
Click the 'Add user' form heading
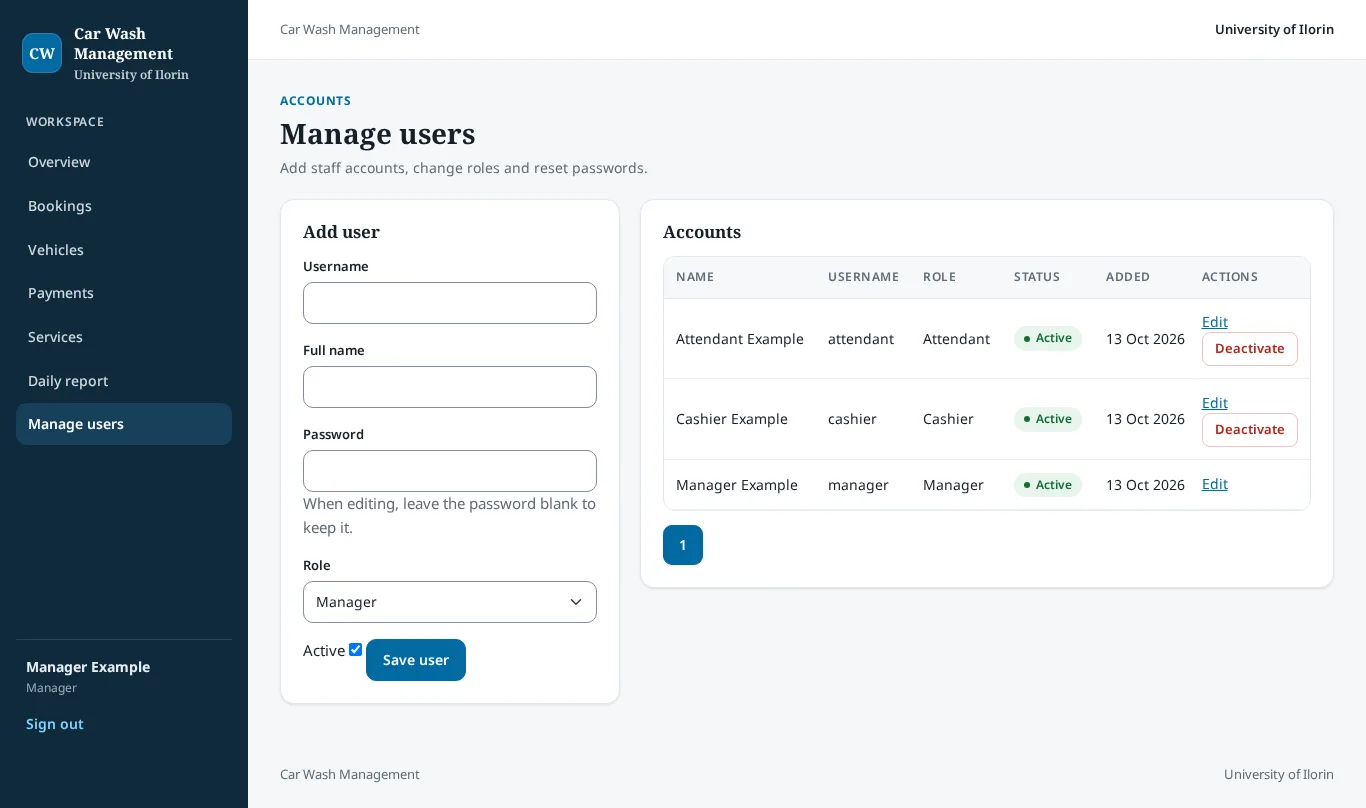pyautogui.click(x=341, y=232)
